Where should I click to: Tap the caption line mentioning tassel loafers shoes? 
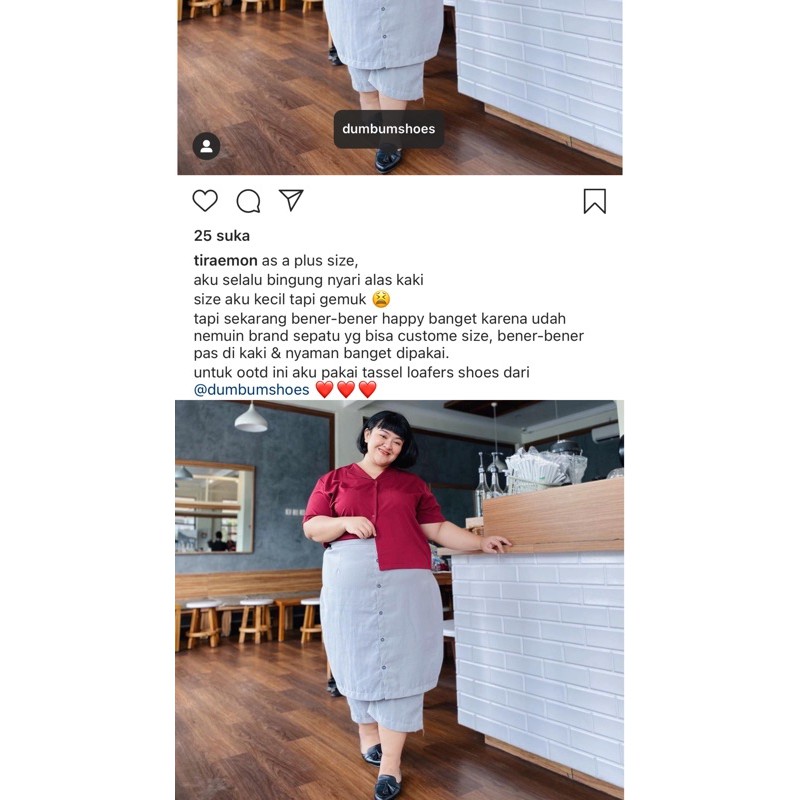pos(361,372)
